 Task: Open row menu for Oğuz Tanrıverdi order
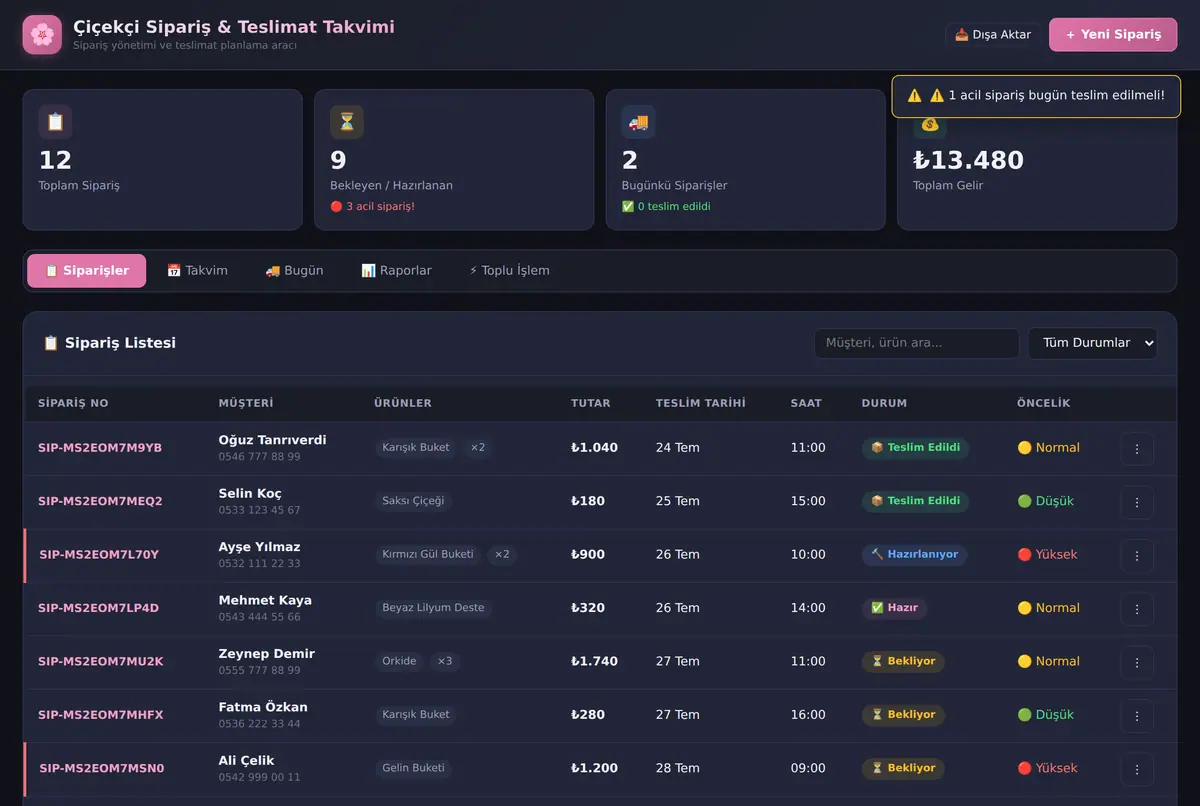1137,448
